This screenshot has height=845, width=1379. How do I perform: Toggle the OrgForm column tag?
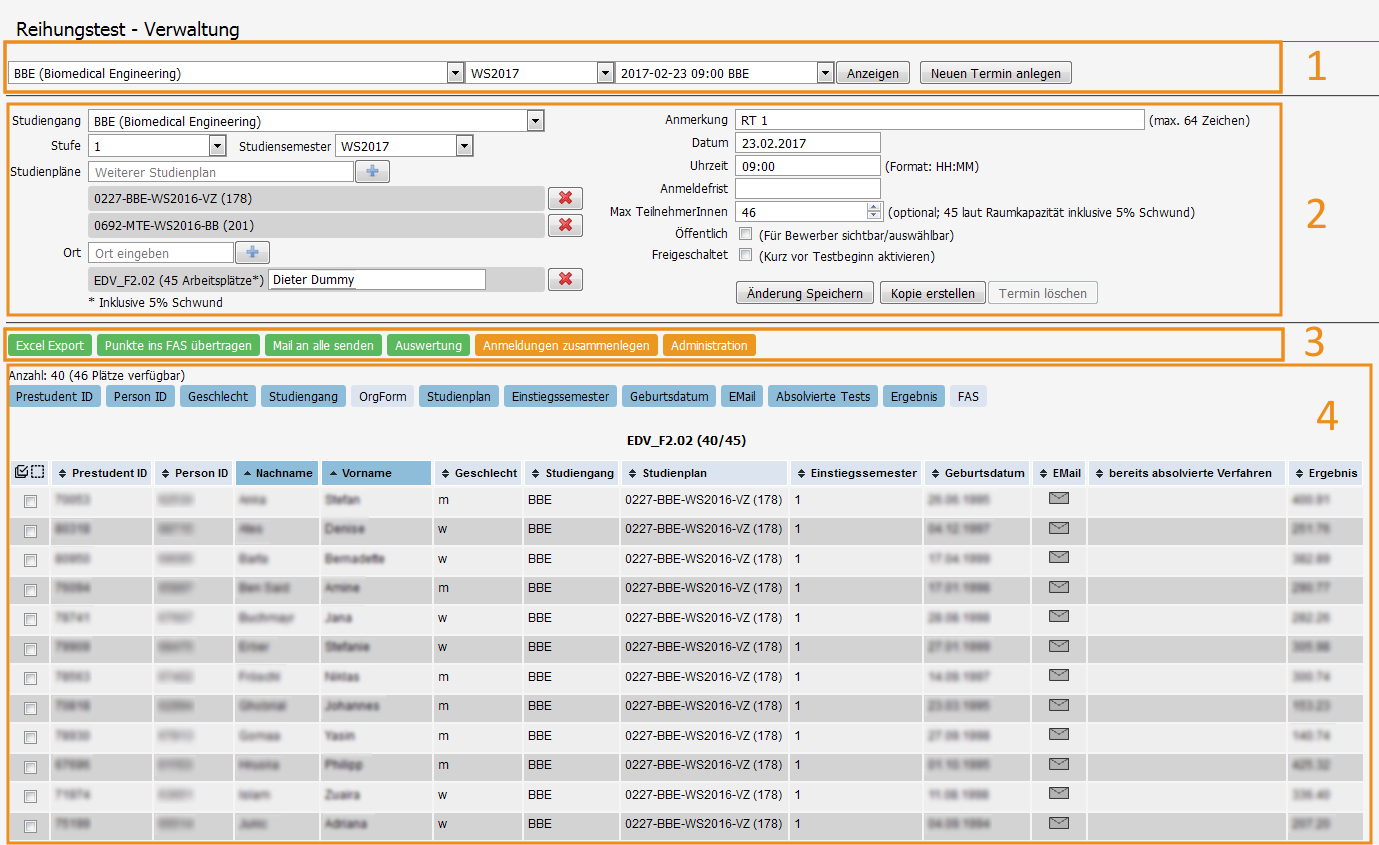click(x=382, y=397)
